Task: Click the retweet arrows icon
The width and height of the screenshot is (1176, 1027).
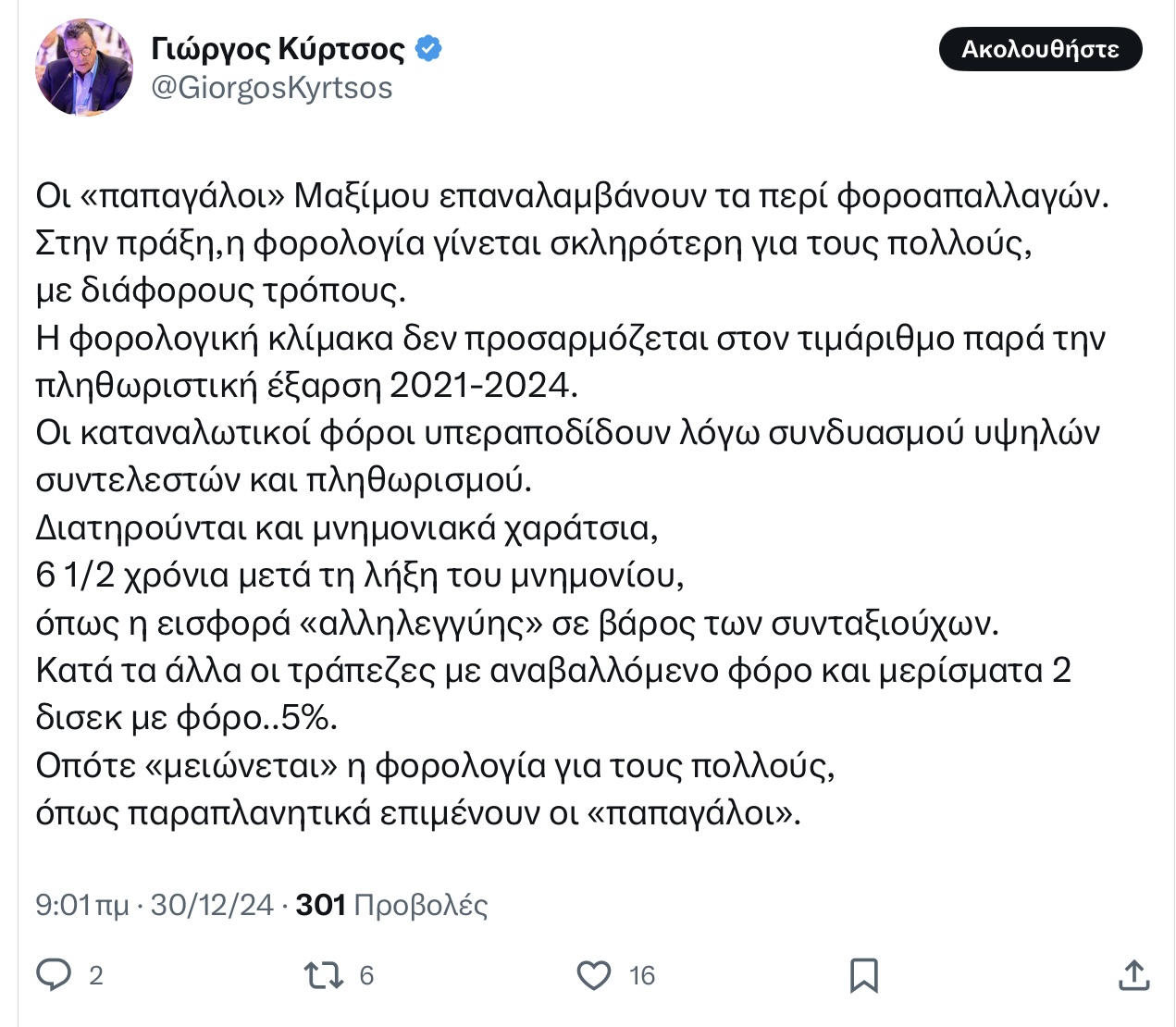Action: 324,974
